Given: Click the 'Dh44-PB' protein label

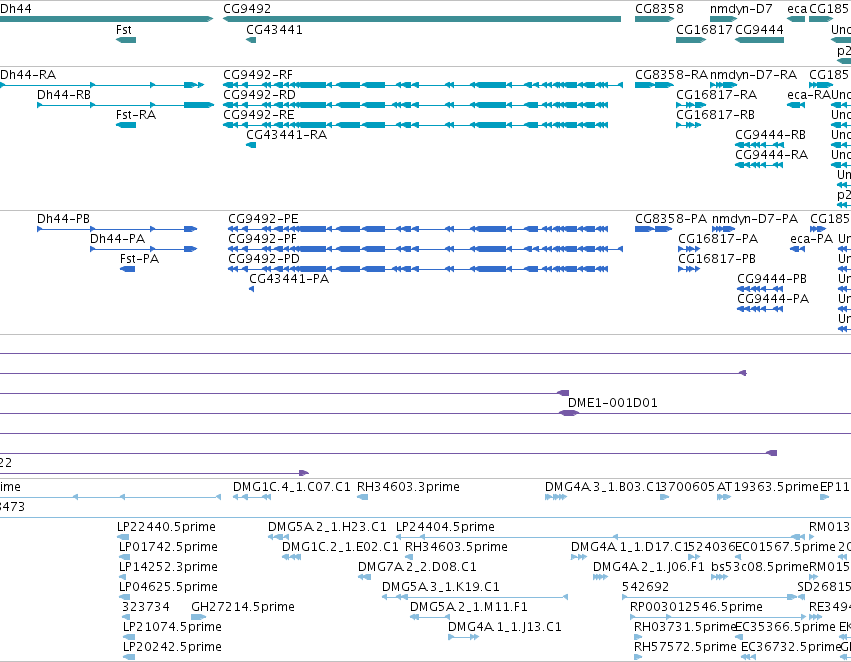Looking at the screenshot, I should 63,219.
